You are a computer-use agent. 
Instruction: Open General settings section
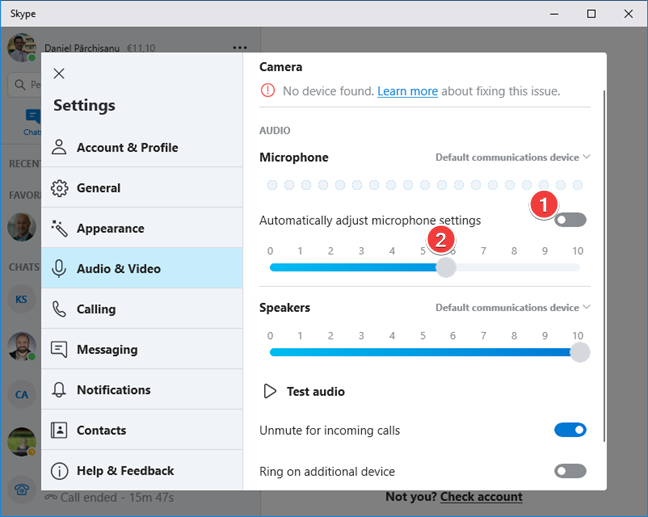[x=142, y=188]
